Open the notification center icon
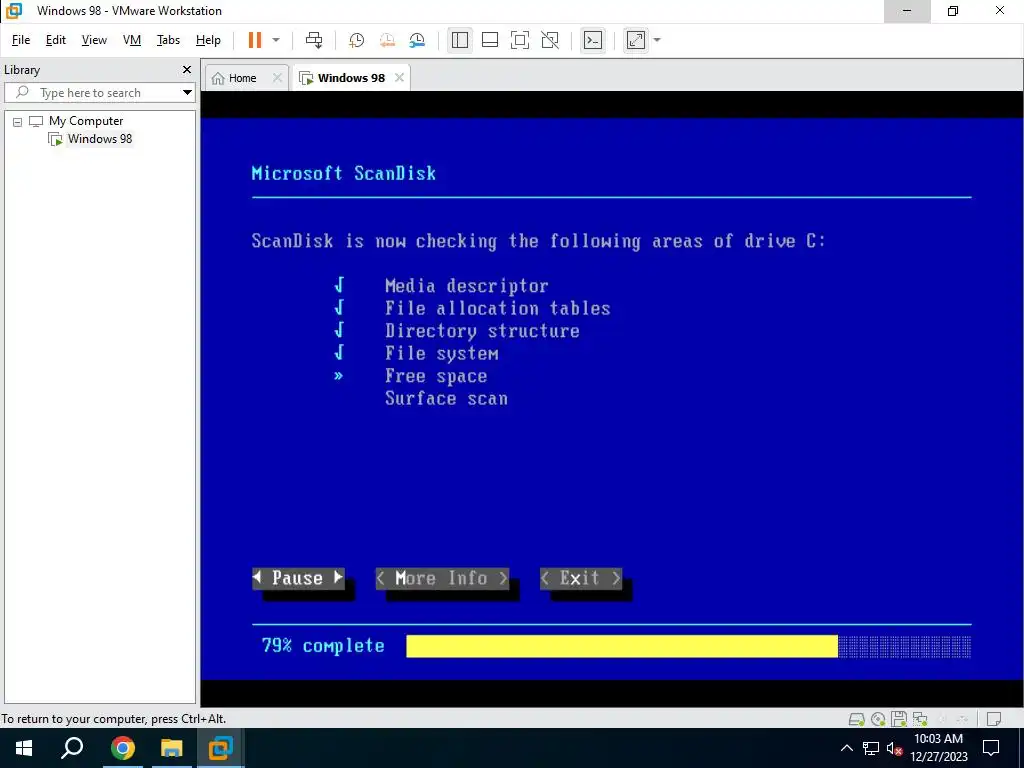 (x=991, y=748)
